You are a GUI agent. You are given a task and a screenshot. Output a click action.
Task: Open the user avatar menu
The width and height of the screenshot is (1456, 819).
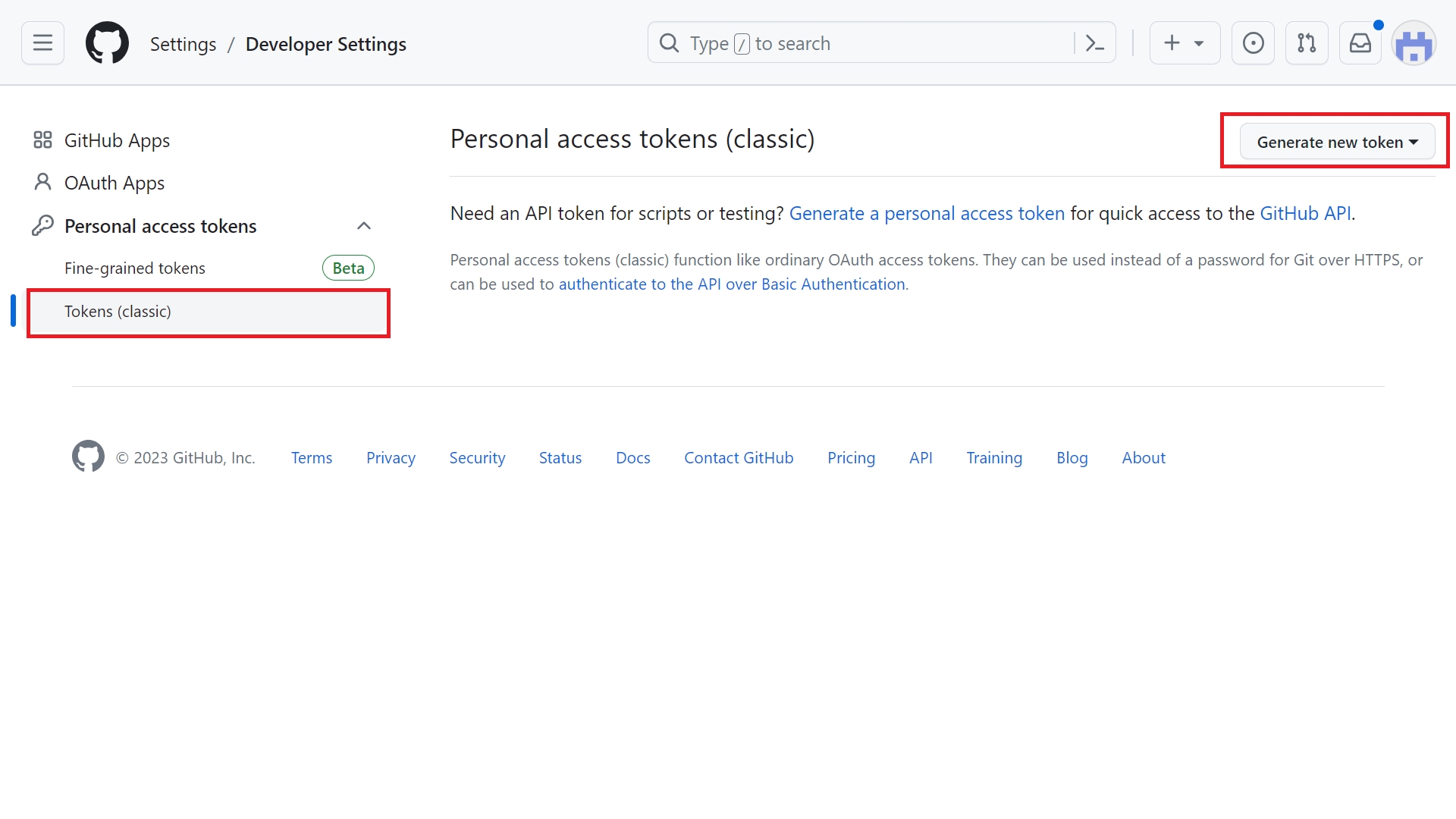tap(1413, 45)
